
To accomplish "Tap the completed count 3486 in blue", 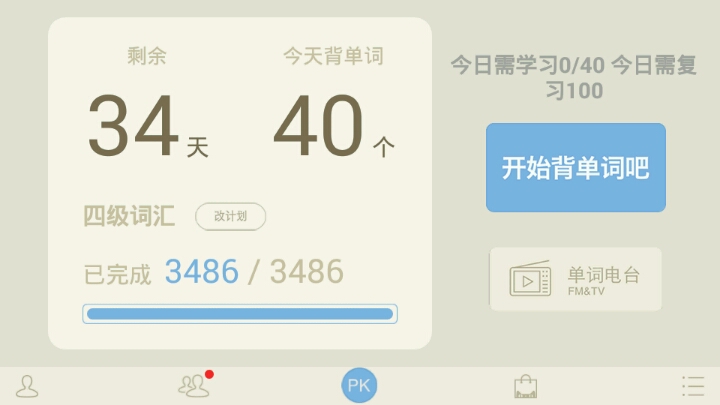I will (202, 271).
